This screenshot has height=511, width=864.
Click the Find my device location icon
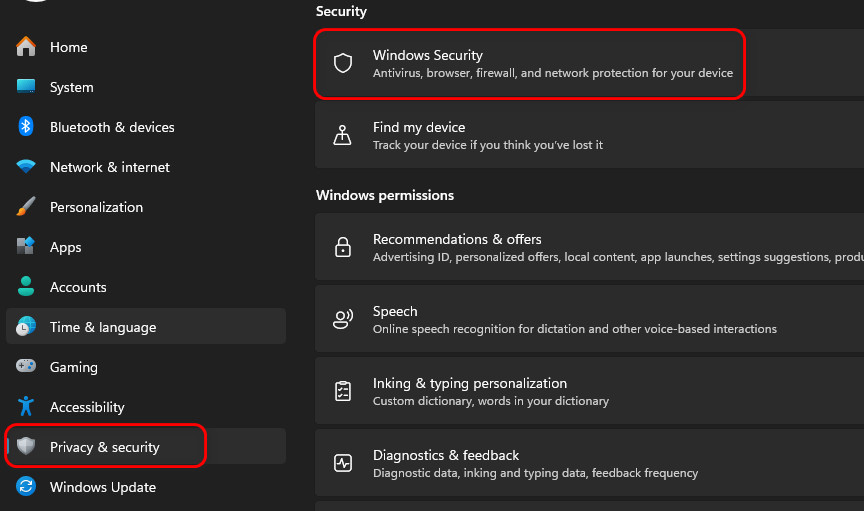tap(343, 136)
